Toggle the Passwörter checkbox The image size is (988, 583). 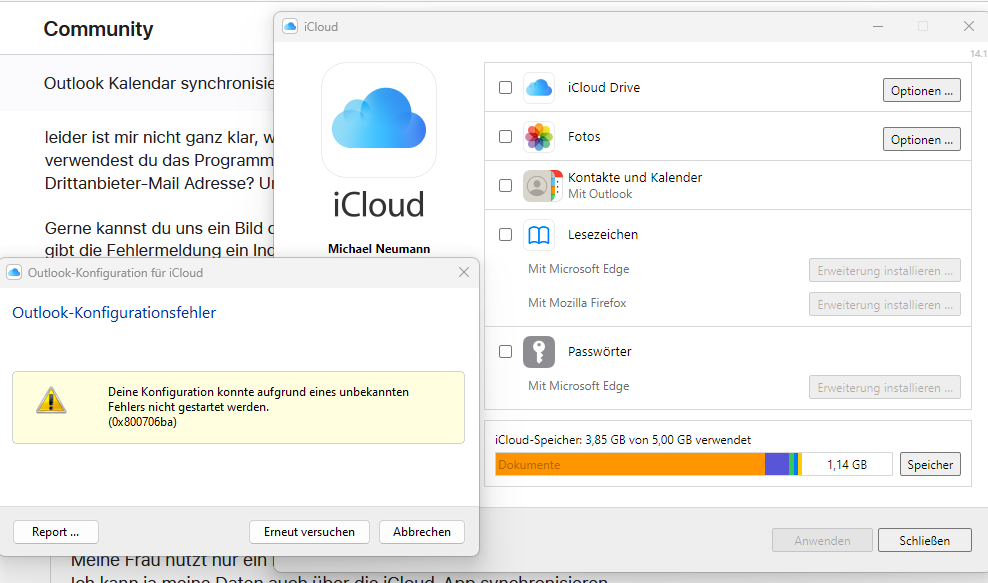click(x=505, y=352)
